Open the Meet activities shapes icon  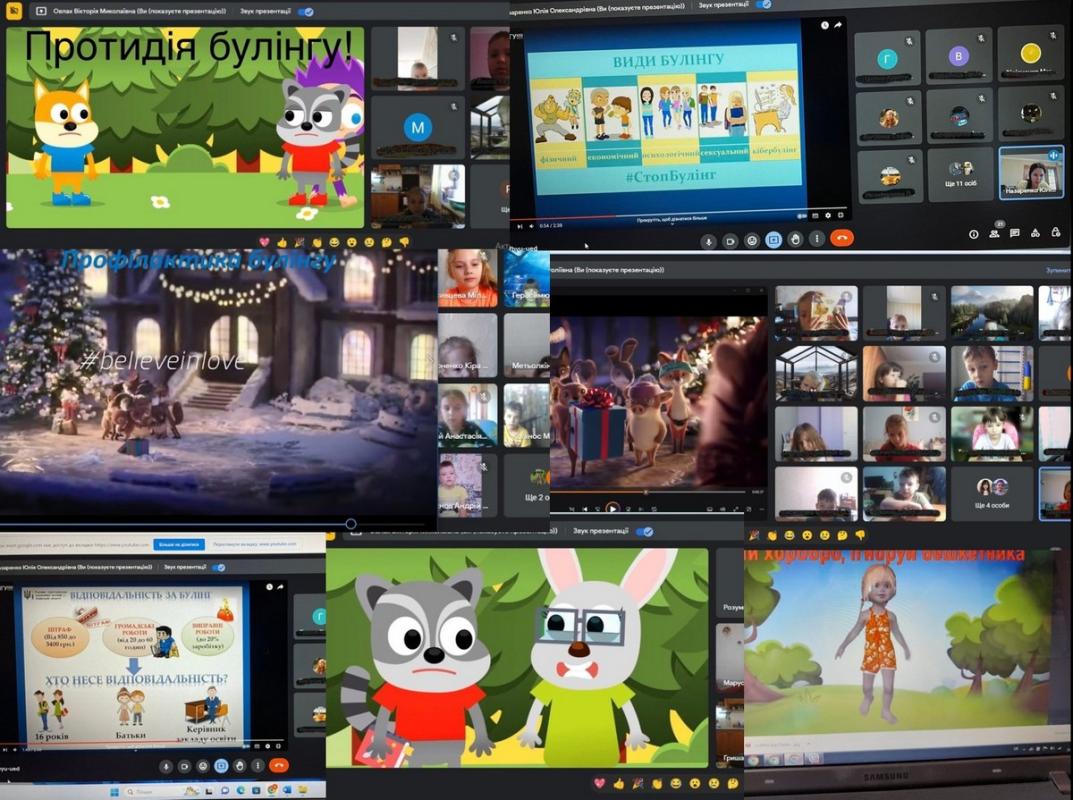point(1035,233)
